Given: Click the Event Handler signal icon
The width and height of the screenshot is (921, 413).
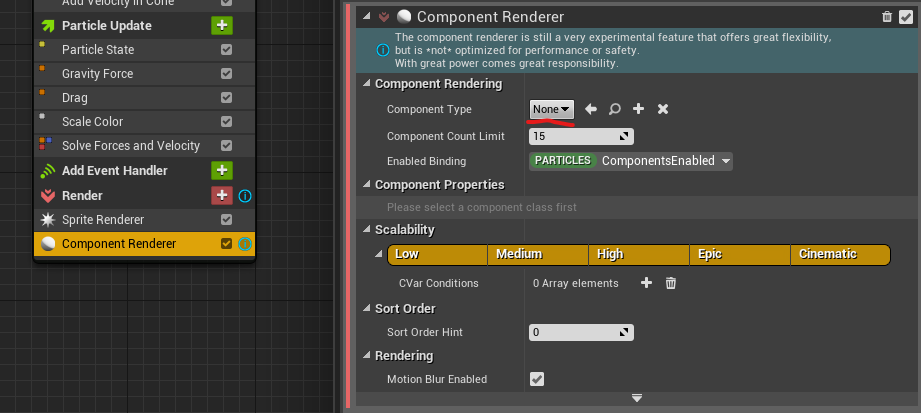Looking at the screenshot, I should (x=48, y=171).
